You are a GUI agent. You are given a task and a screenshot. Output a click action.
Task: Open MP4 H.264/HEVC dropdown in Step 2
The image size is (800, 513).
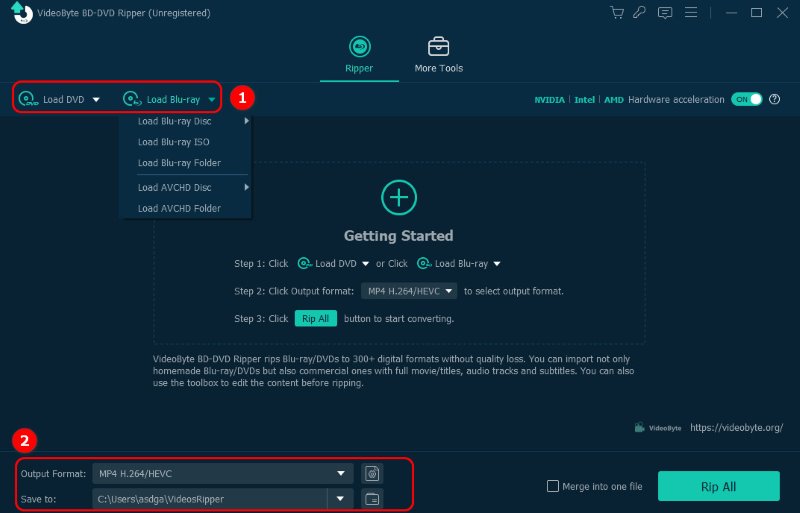(409, 291)
